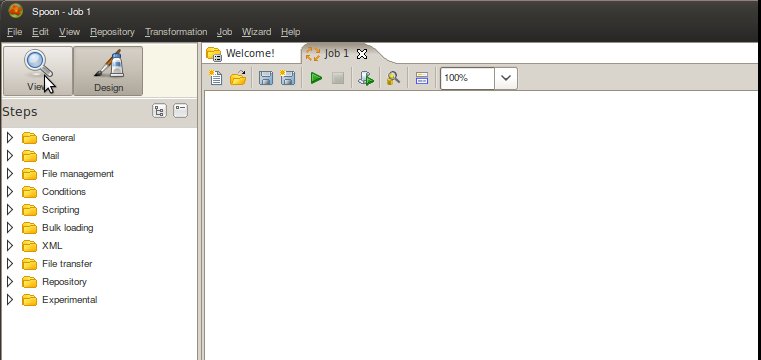Switch to View perspective button
Screen dimensions: 761x360
pyautogui.click(x=38, y=71)
